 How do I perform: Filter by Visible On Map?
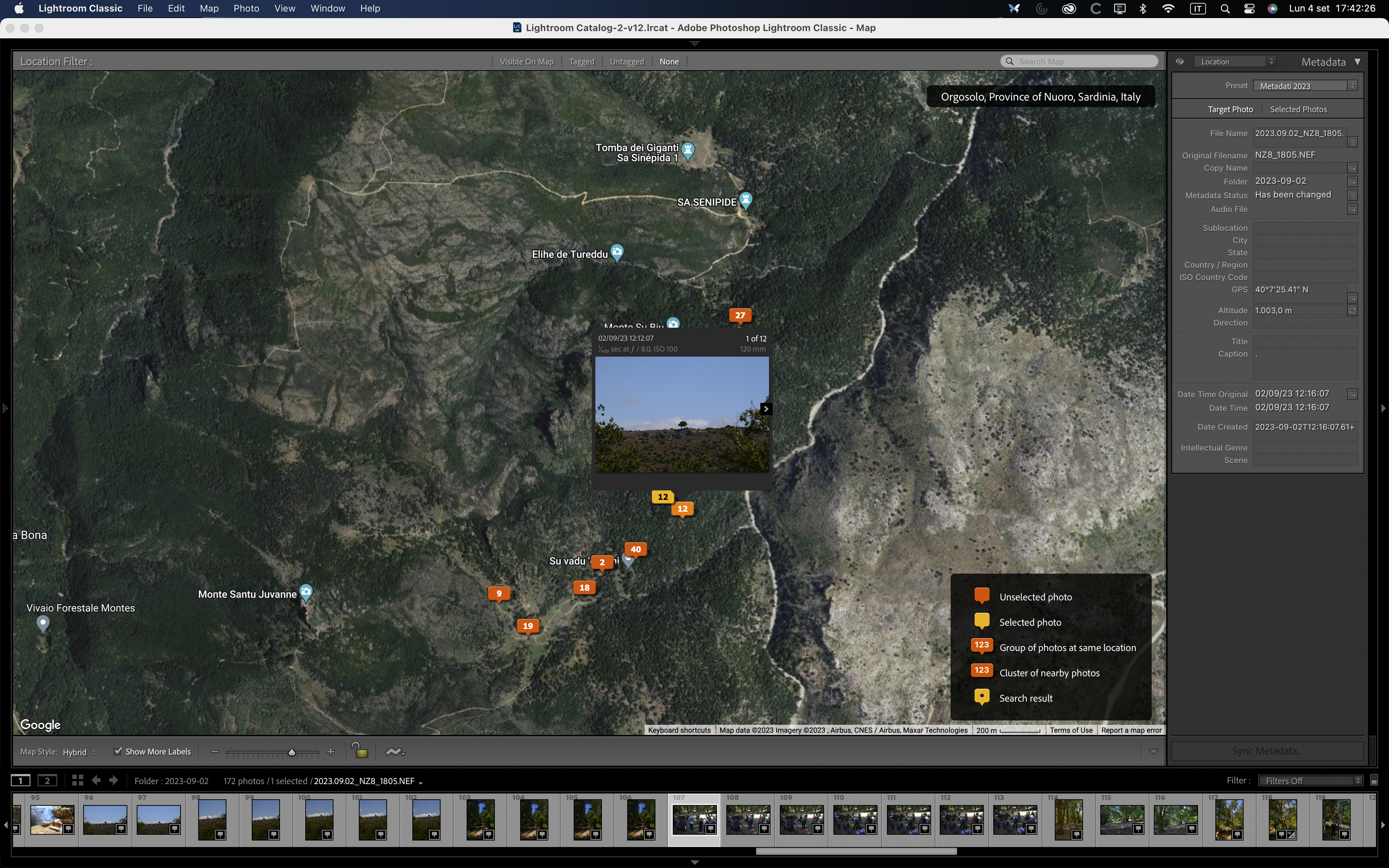[526, 61]
